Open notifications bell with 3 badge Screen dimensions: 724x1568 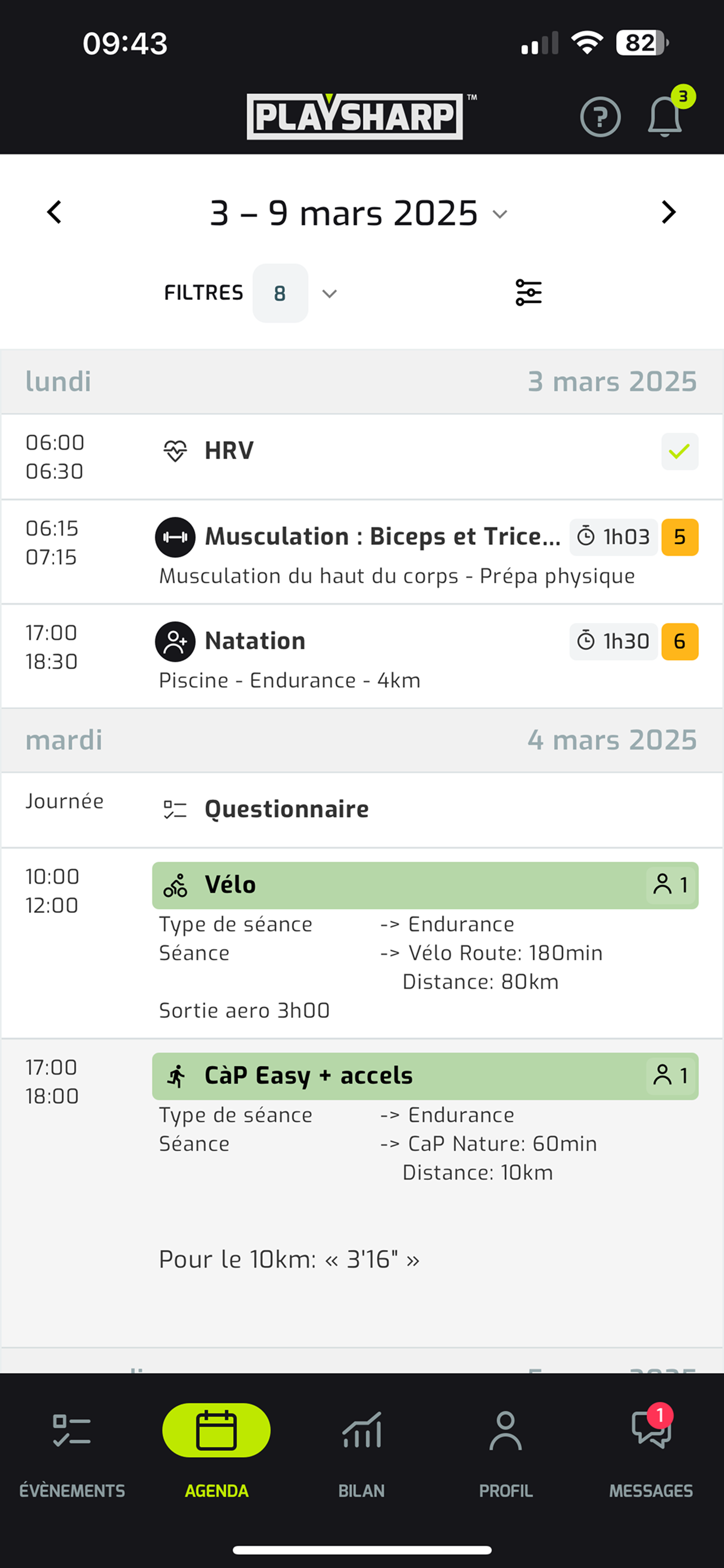(x=665, y=116)
